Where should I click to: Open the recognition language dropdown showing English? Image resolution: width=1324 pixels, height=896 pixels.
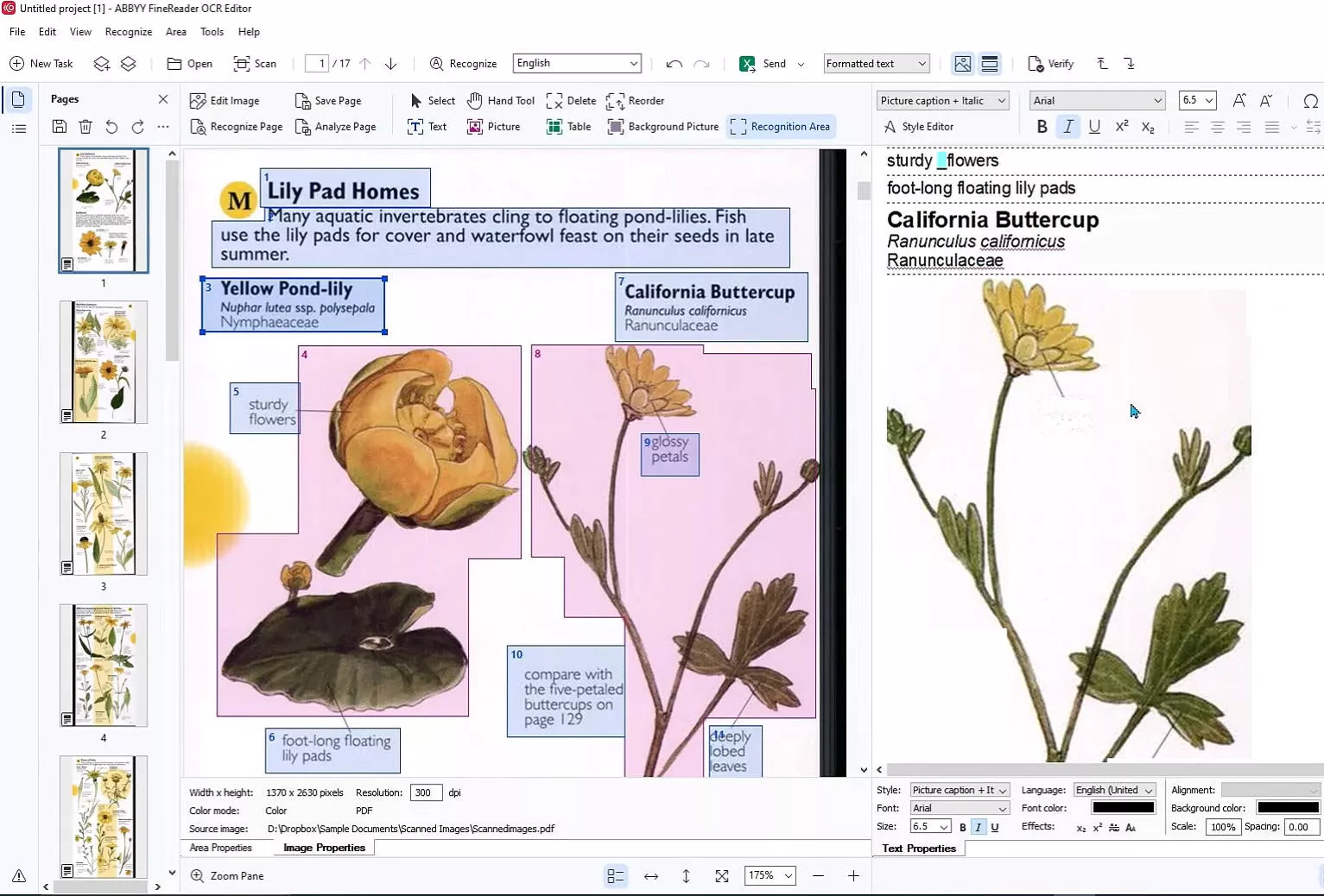click(577, 63)
